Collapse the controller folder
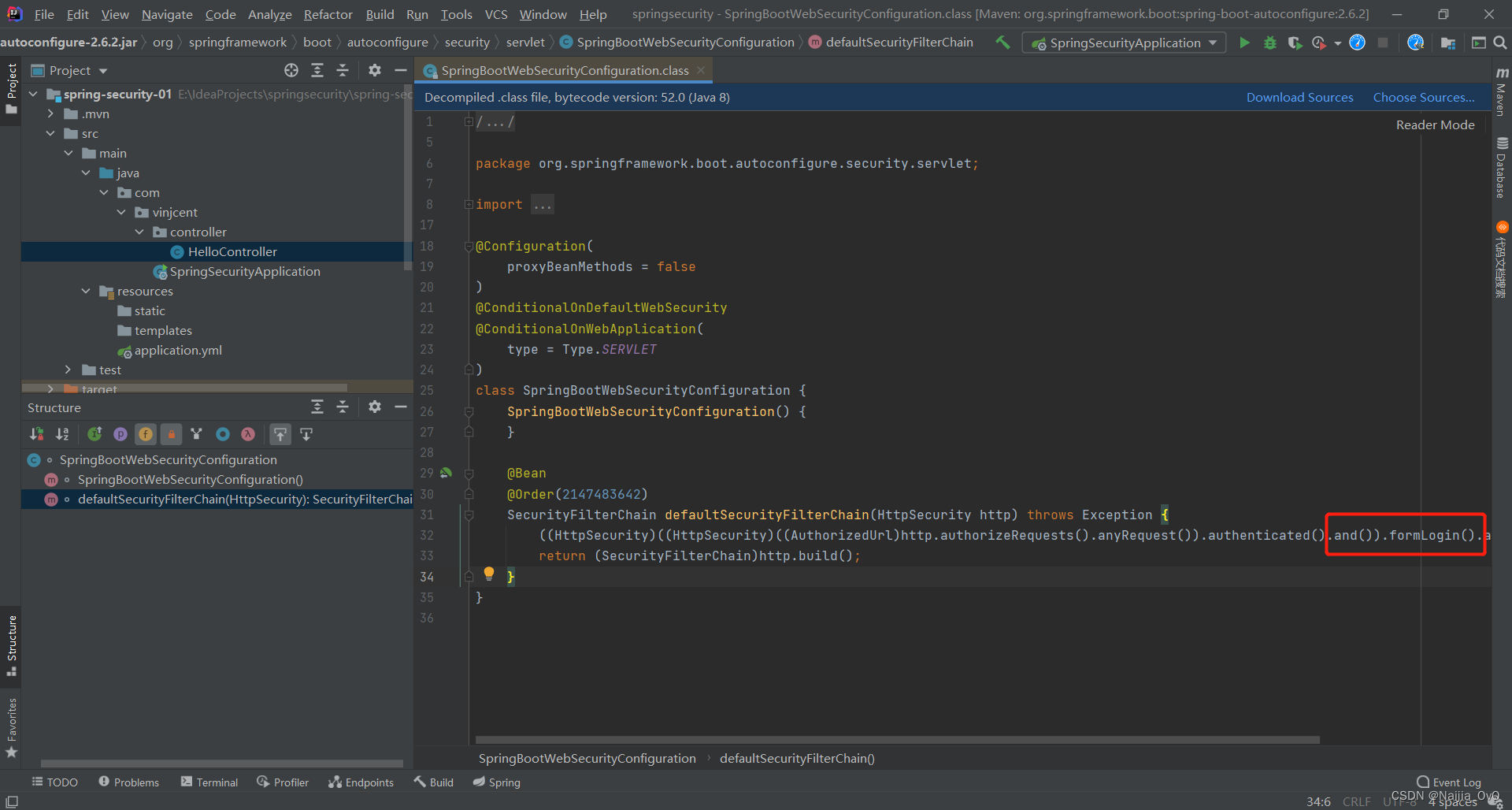 (x=139, y=232)
